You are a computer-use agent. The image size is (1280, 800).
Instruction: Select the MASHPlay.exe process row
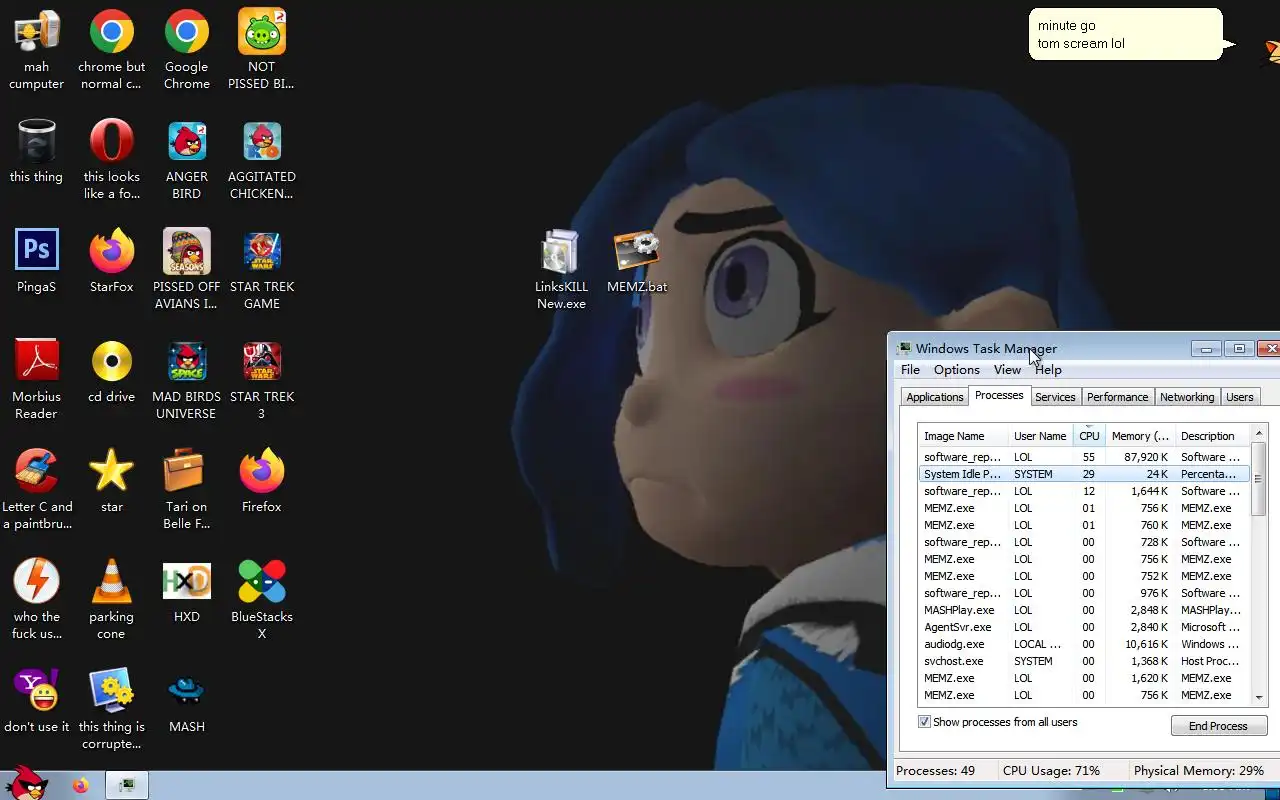click(x=1084, y=610)
